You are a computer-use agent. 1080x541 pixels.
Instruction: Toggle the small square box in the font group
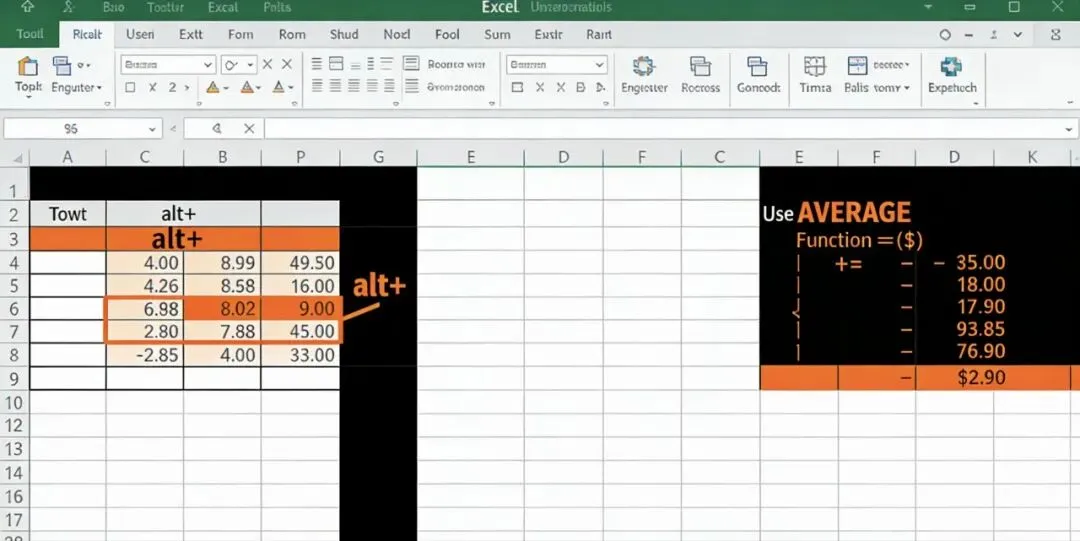(130, 88)
